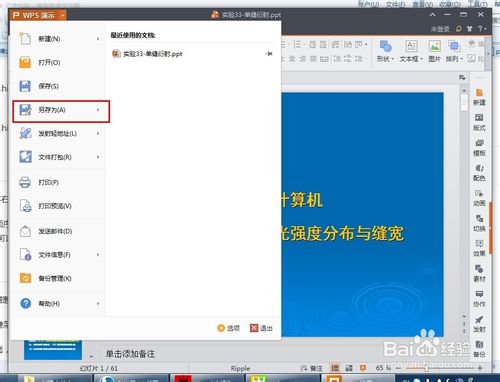Viewport: 500px width, 382px height.
Task: Expand the 帮助(H) submenu arrow
Action: (x=98, y=303)
